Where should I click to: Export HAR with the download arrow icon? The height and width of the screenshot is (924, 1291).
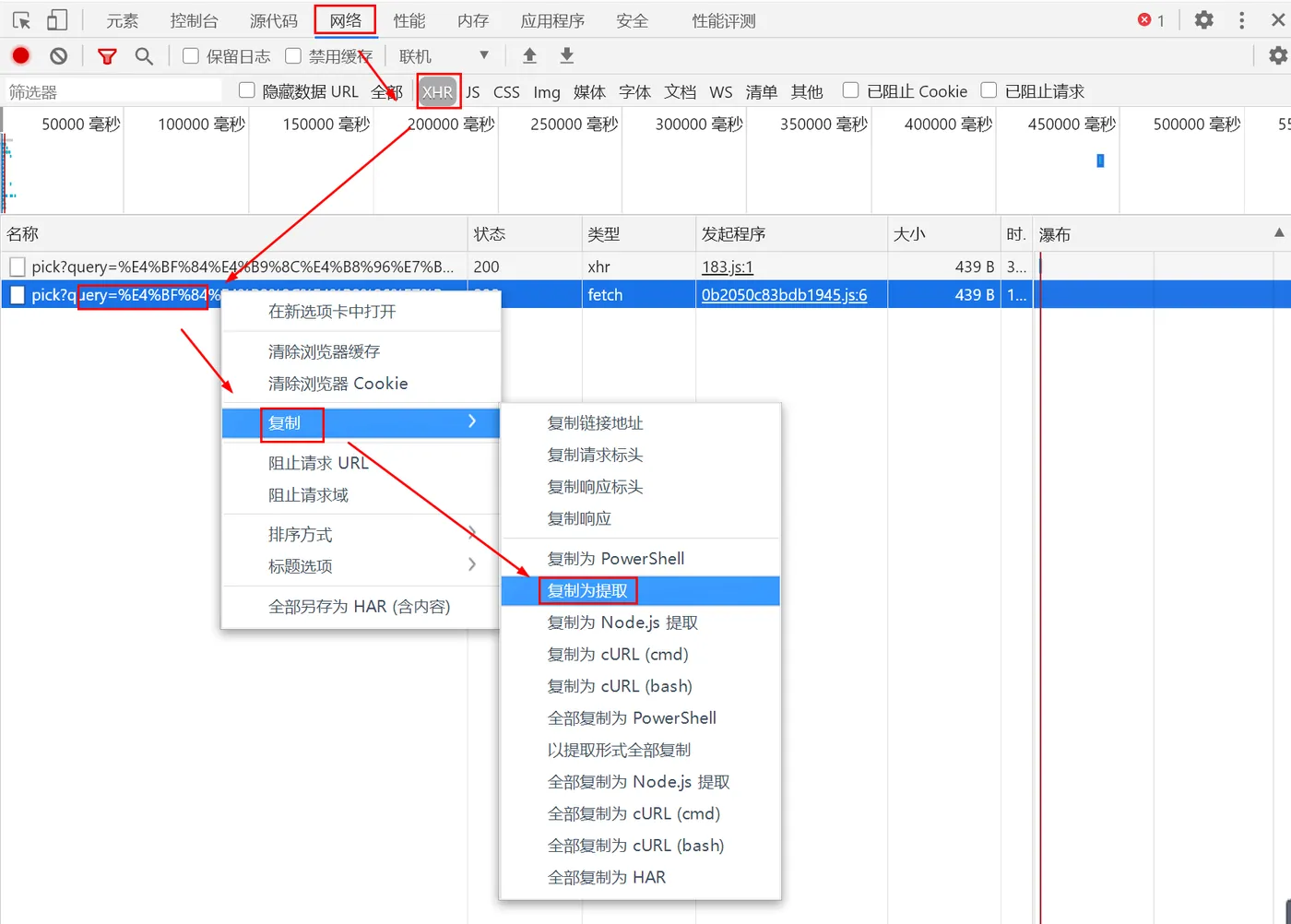(567, 56)
